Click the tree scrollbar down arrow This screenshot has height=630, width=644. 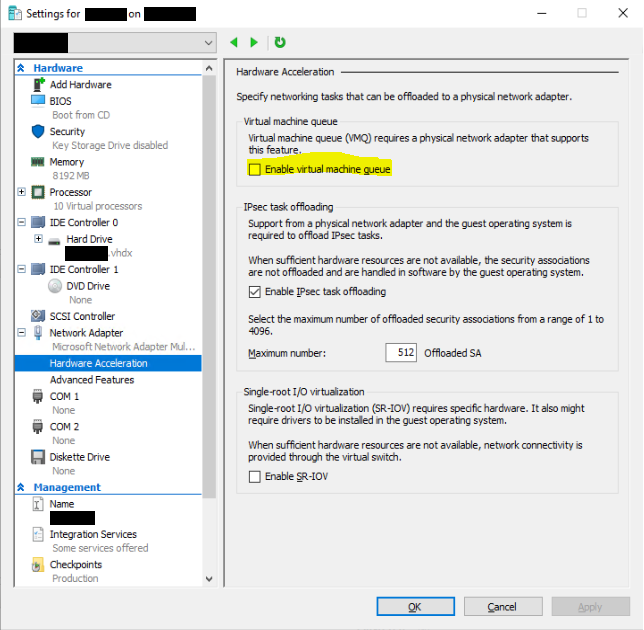tap(209, 579)
